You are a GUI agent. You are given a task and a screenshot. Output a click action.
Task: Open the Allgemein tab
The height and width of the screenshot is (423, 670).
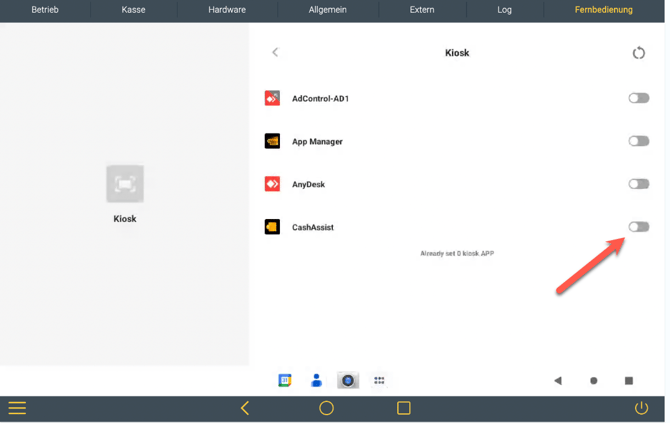pyautogui.click(x=327, y=9)
